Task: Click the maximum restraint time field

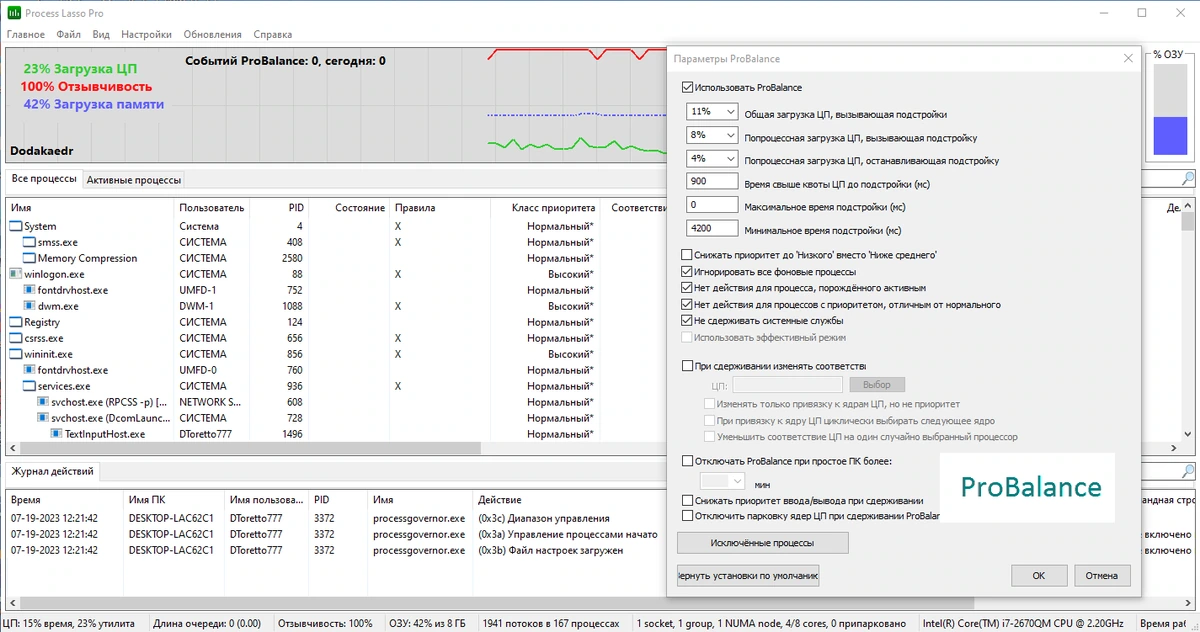Action: pos(712,205)
